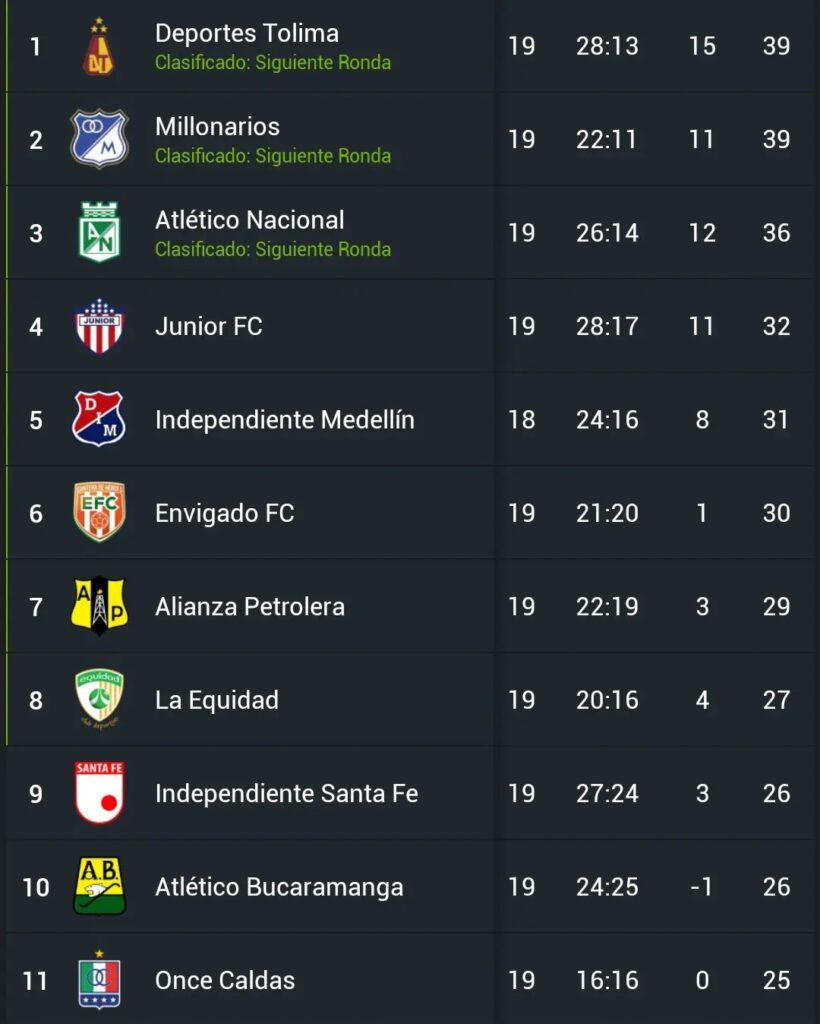The width and height of the screenshot is (820, 1024).
Task: Click the La Equidad green shield
Action: pos(99,699)
